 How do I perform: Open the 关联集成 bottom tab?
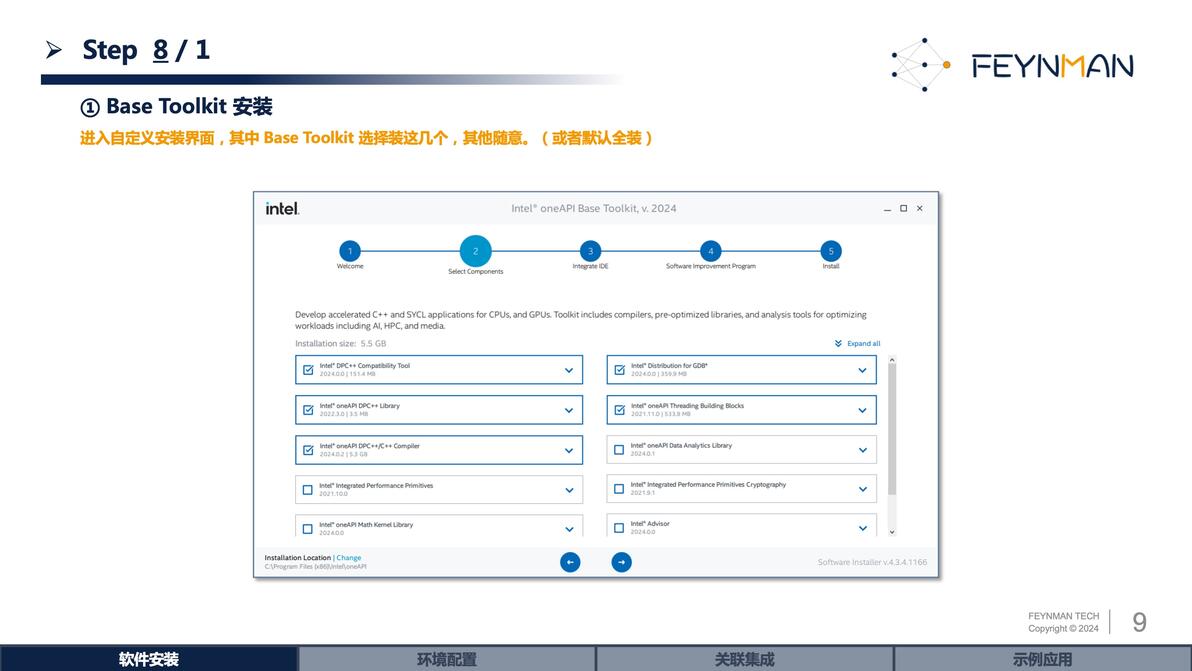[744, 659]
